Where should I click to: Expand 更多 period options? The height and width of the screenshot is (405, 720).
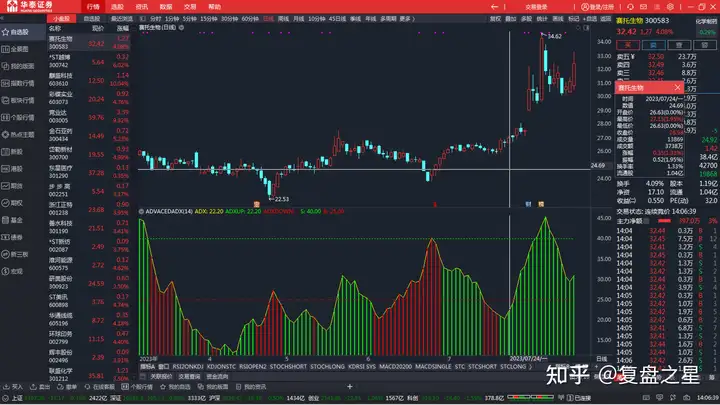point(407,19)
